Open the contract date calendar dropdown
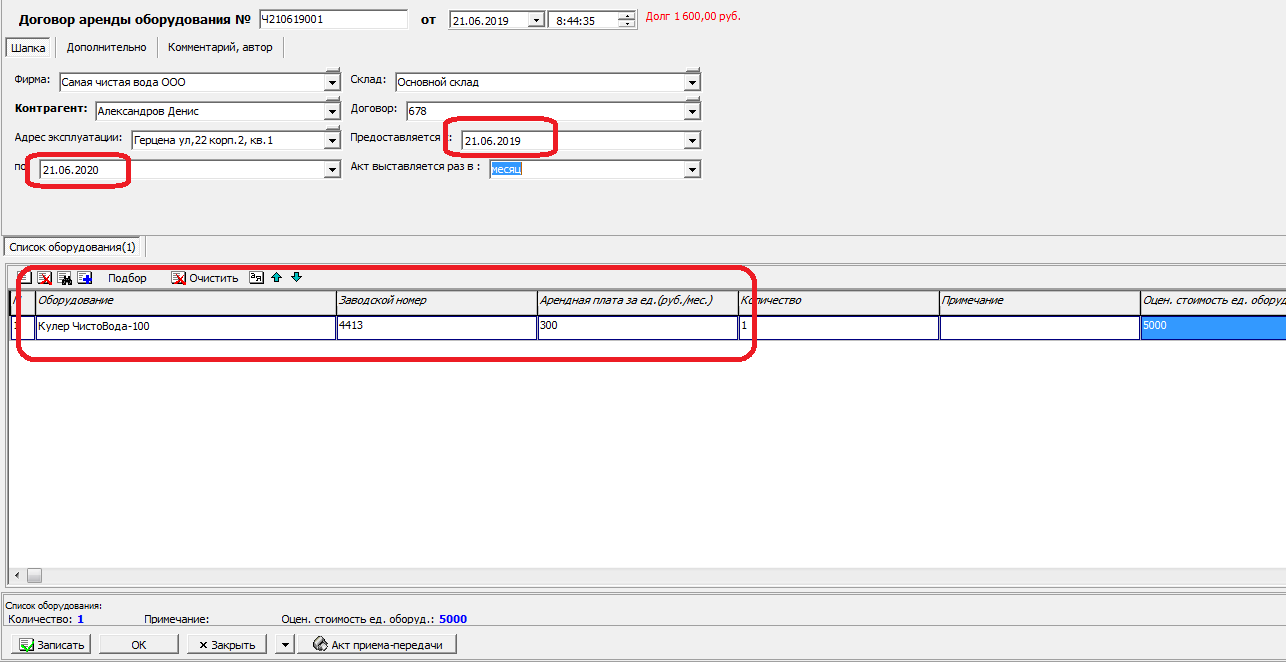The image size is (1286, 662). click(x=536, y=19)
